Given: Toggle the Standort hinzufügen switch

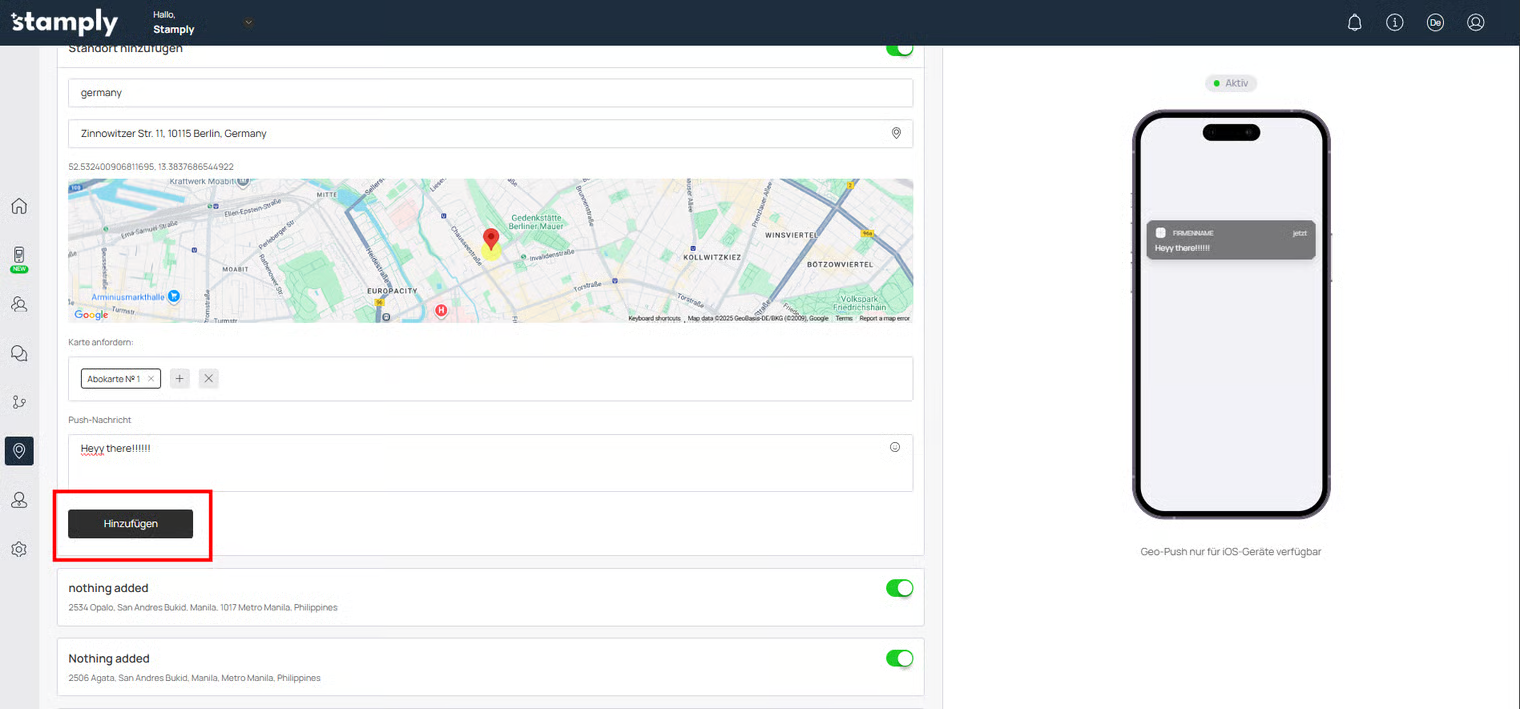Looking at the screenshot, I should (899, 49).
